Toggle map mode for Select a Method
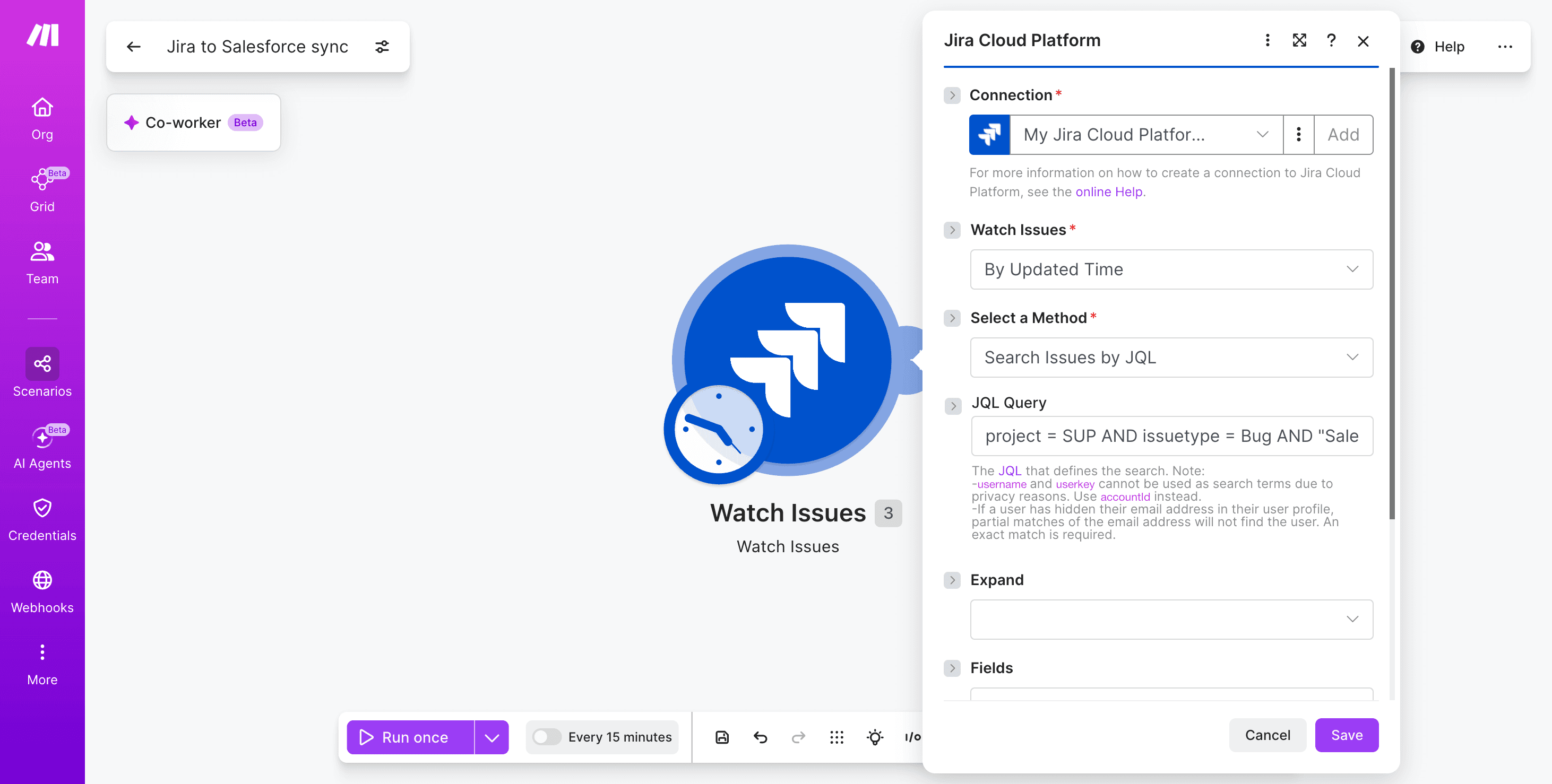The image size is (1552, 784). pyautogui.click(x=952, y=318)
